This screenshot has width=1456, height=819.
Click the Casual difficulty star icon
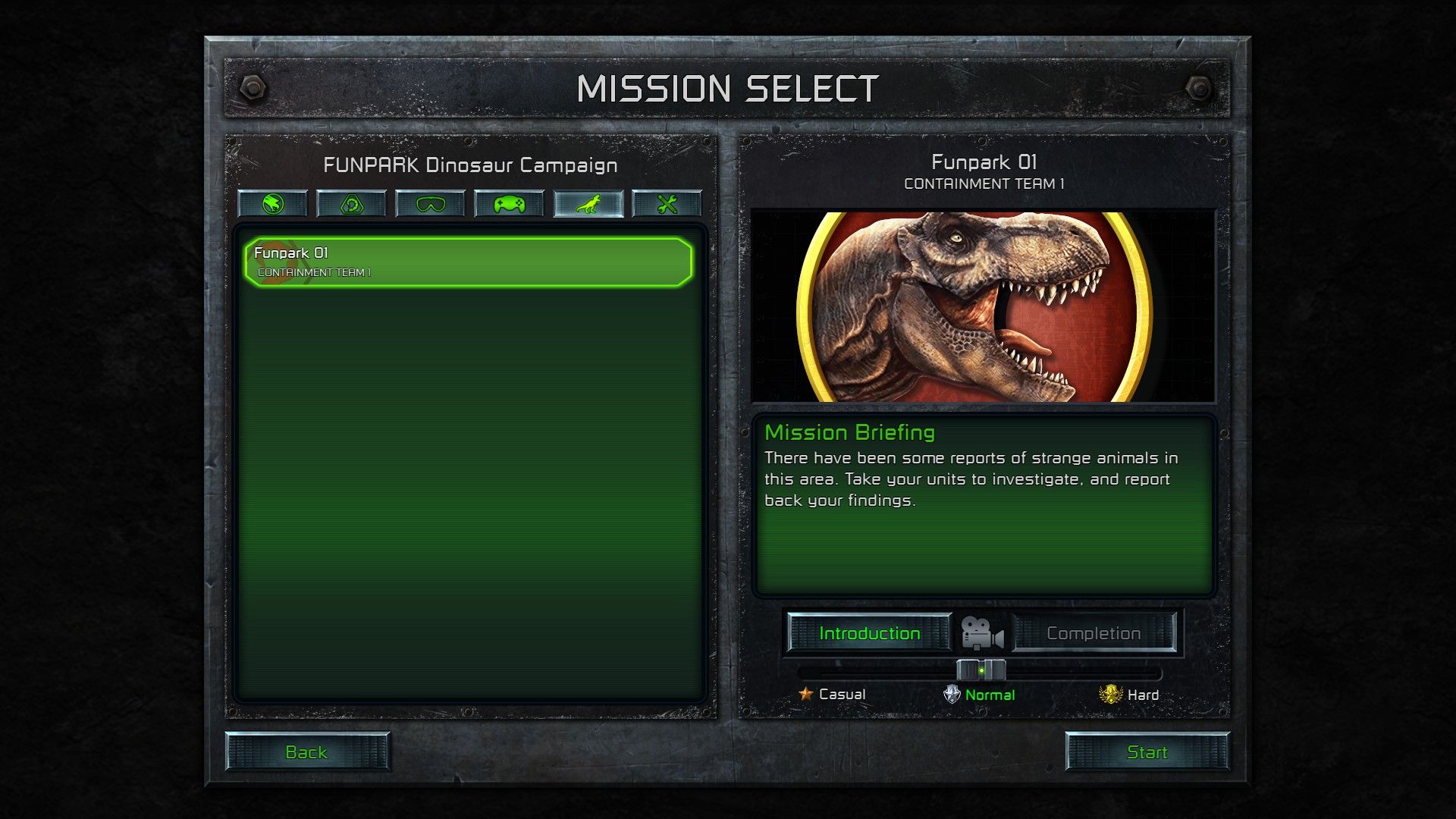(x=805, y=694)
